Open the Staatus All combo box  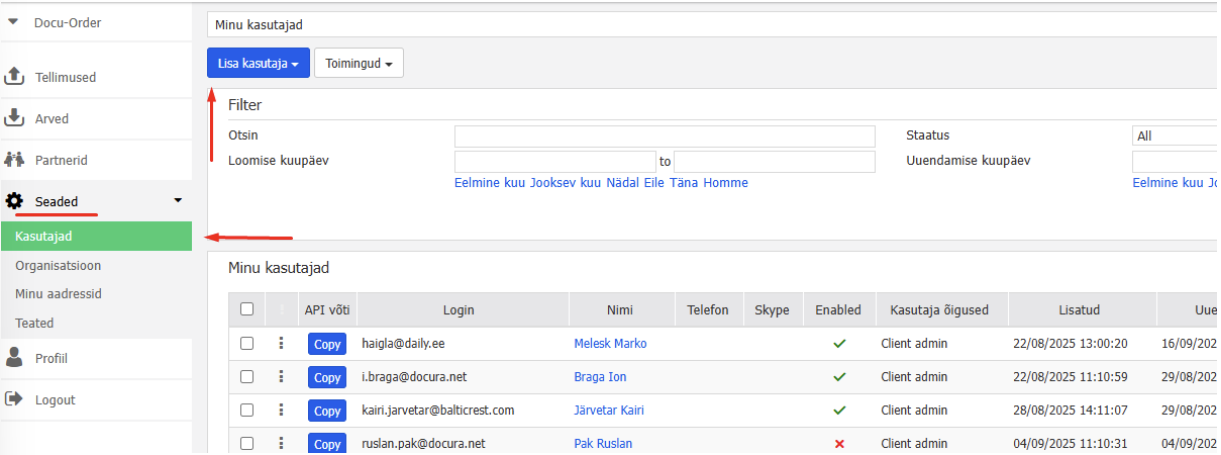tap(1174, 136)
